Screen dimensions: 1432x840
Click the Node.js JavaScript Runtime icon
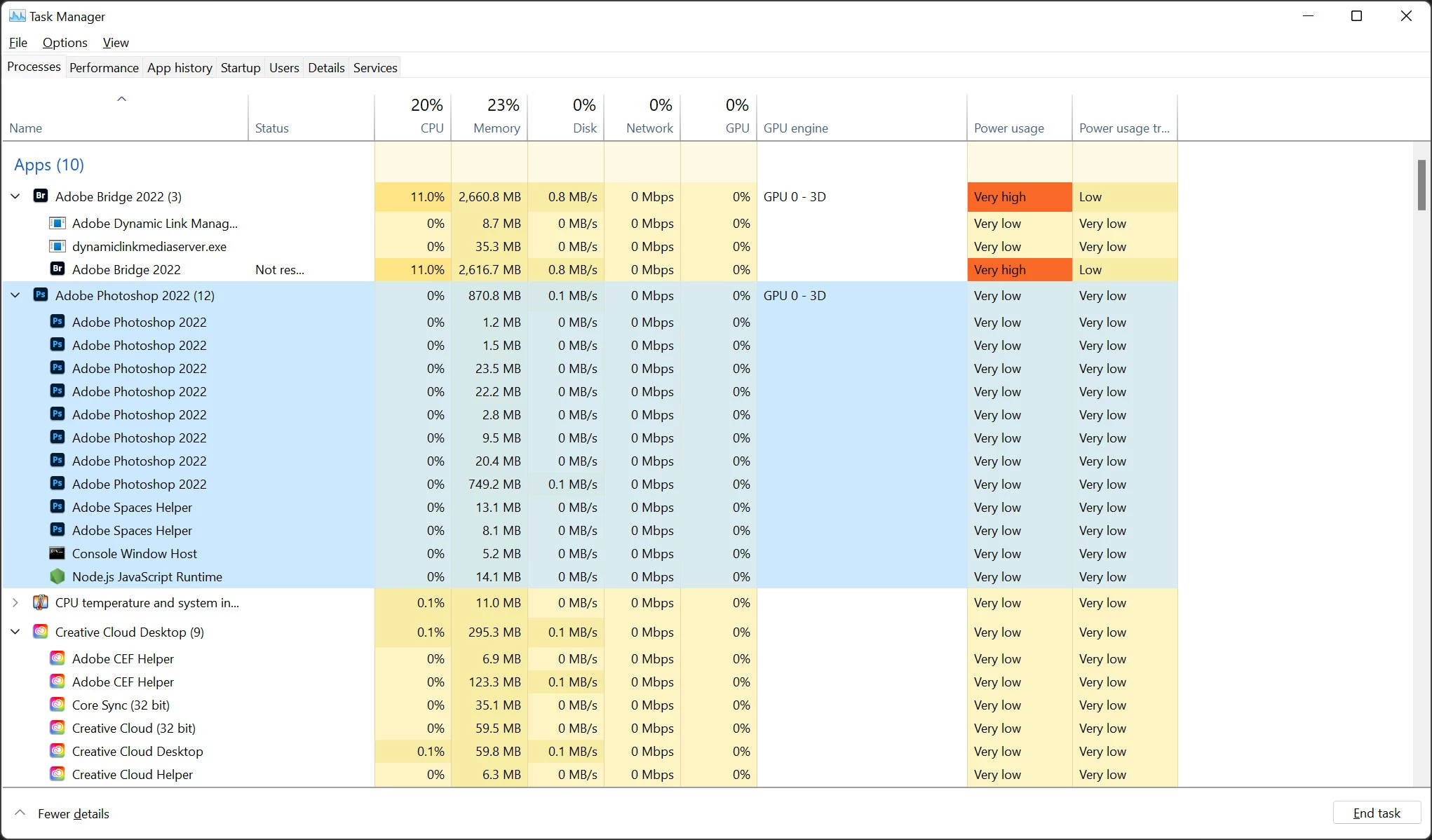coord(57,576)
